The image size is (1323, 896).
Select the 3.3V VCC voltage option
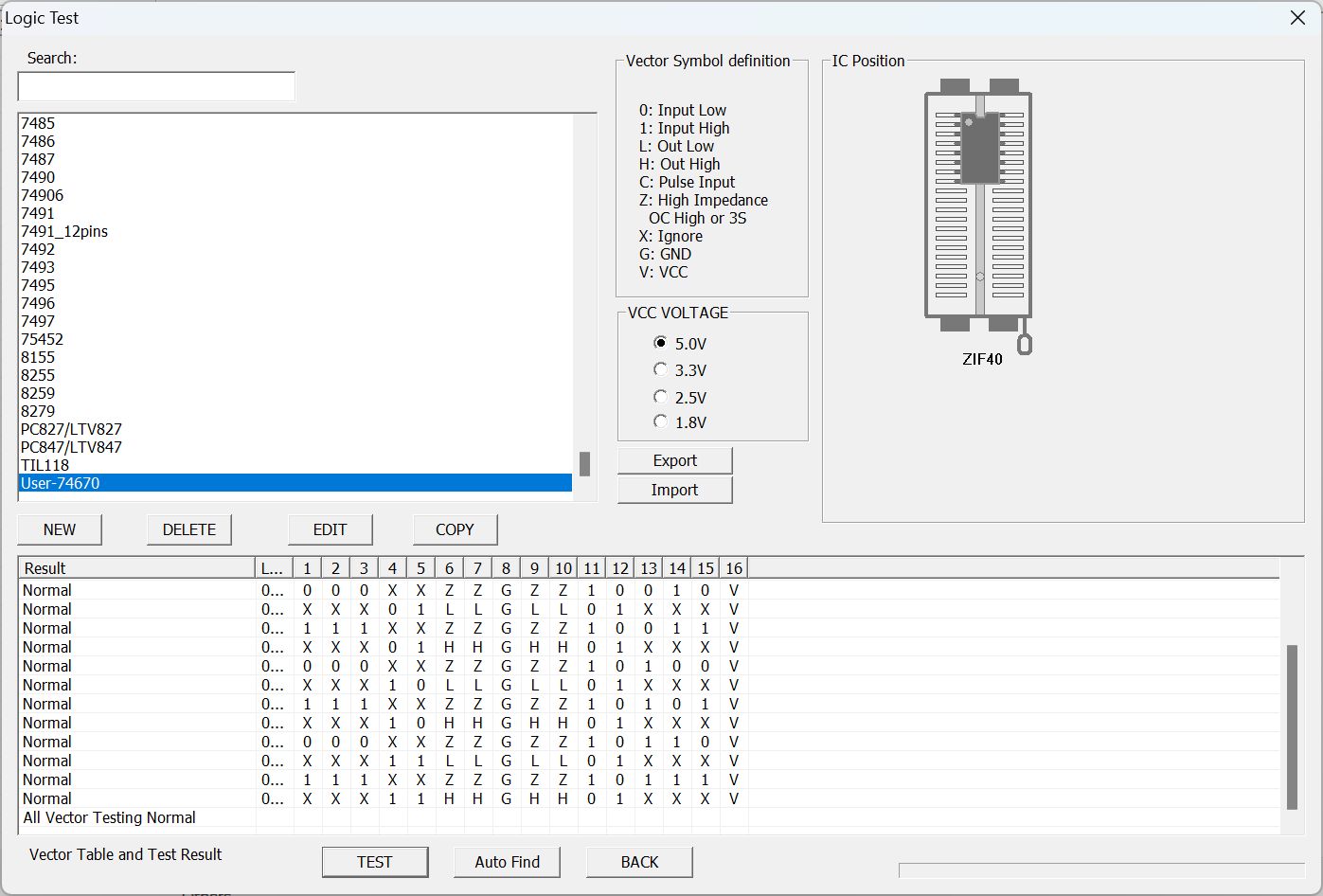(661, 369)
